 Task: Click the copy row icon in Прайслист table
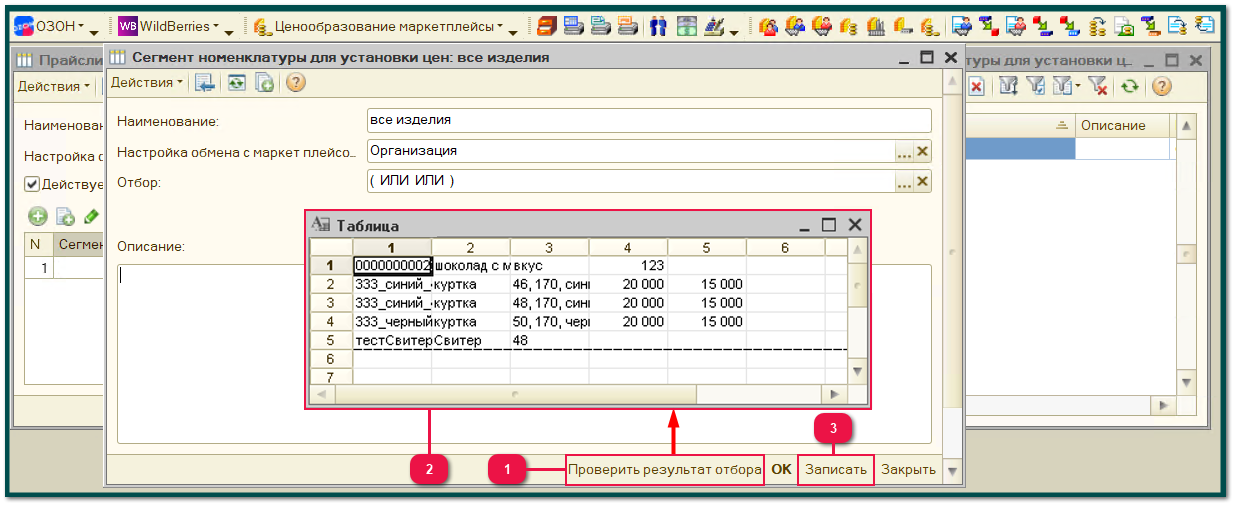65,216
